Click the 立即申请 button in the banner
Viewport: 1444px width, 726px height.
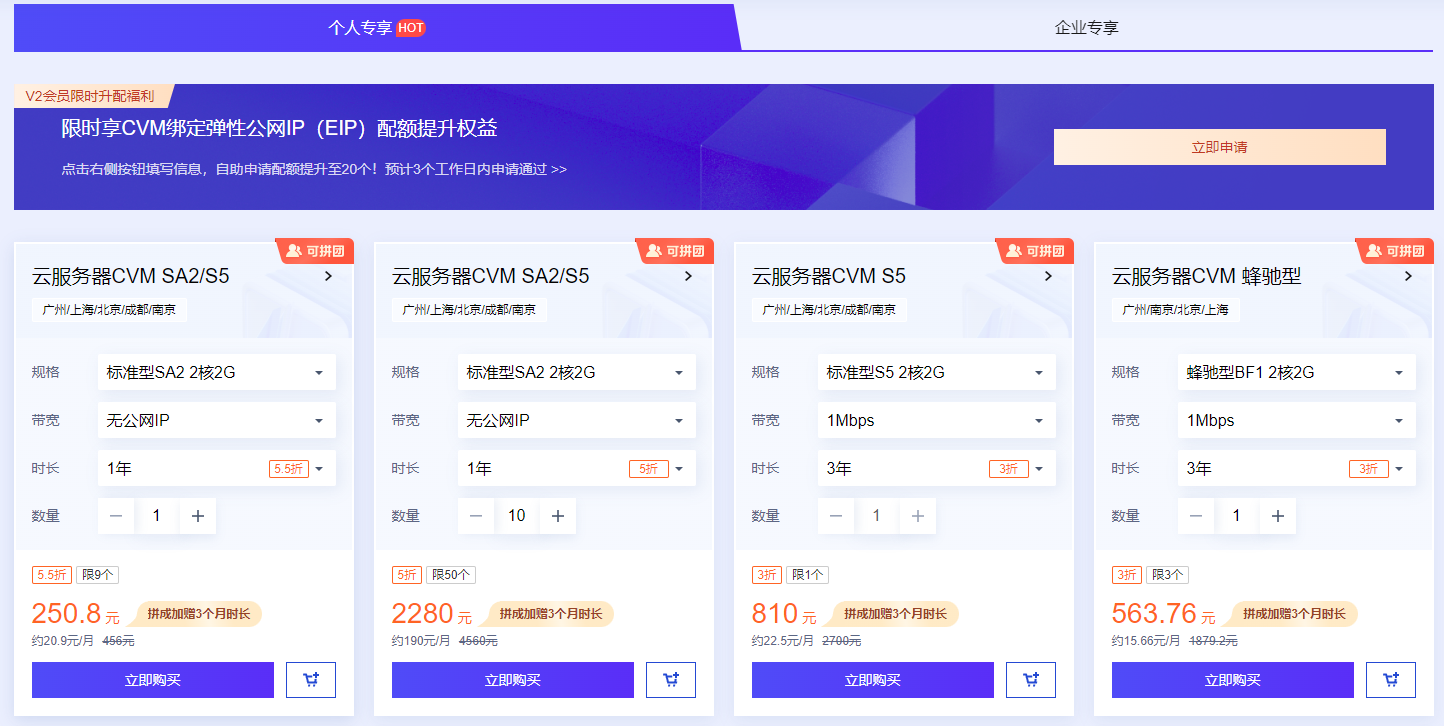(1220, 147)
